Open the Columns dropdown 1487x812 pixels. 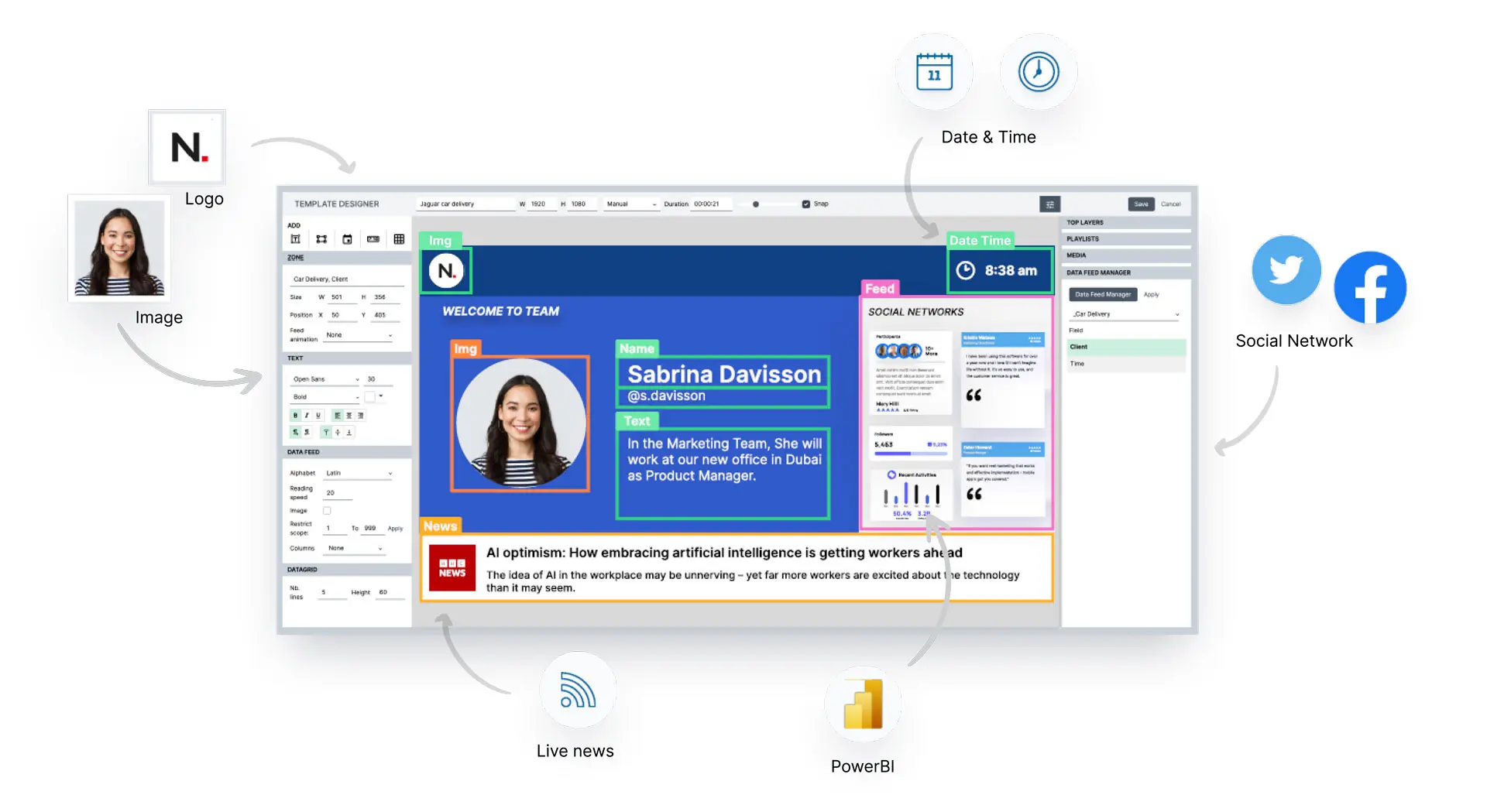[x=355, y=548]
